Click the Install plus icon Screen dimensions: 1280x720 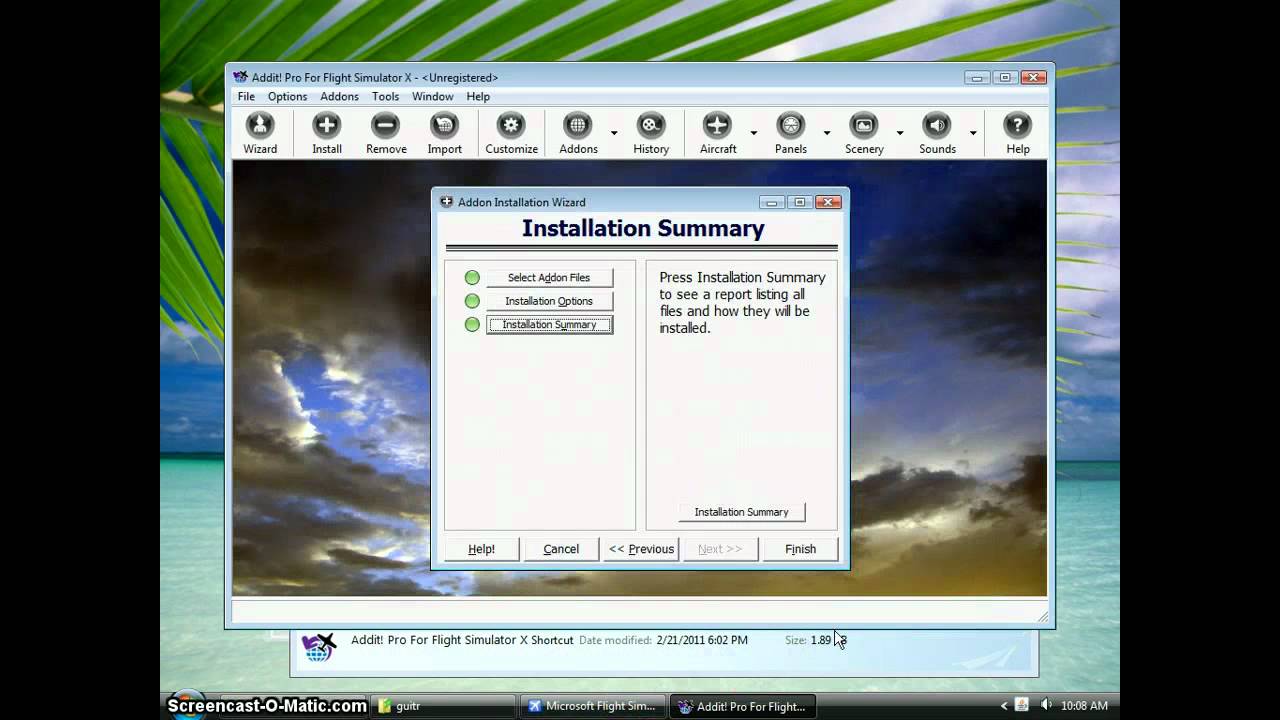click(327, 125)
